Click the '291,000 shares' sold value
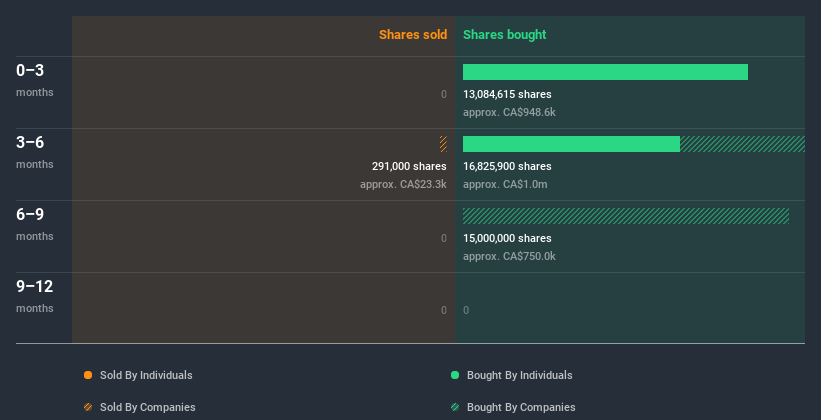Image resolution: width=821 pixels, height=420 pixels. pyautogui.click(x=409, y=167)
